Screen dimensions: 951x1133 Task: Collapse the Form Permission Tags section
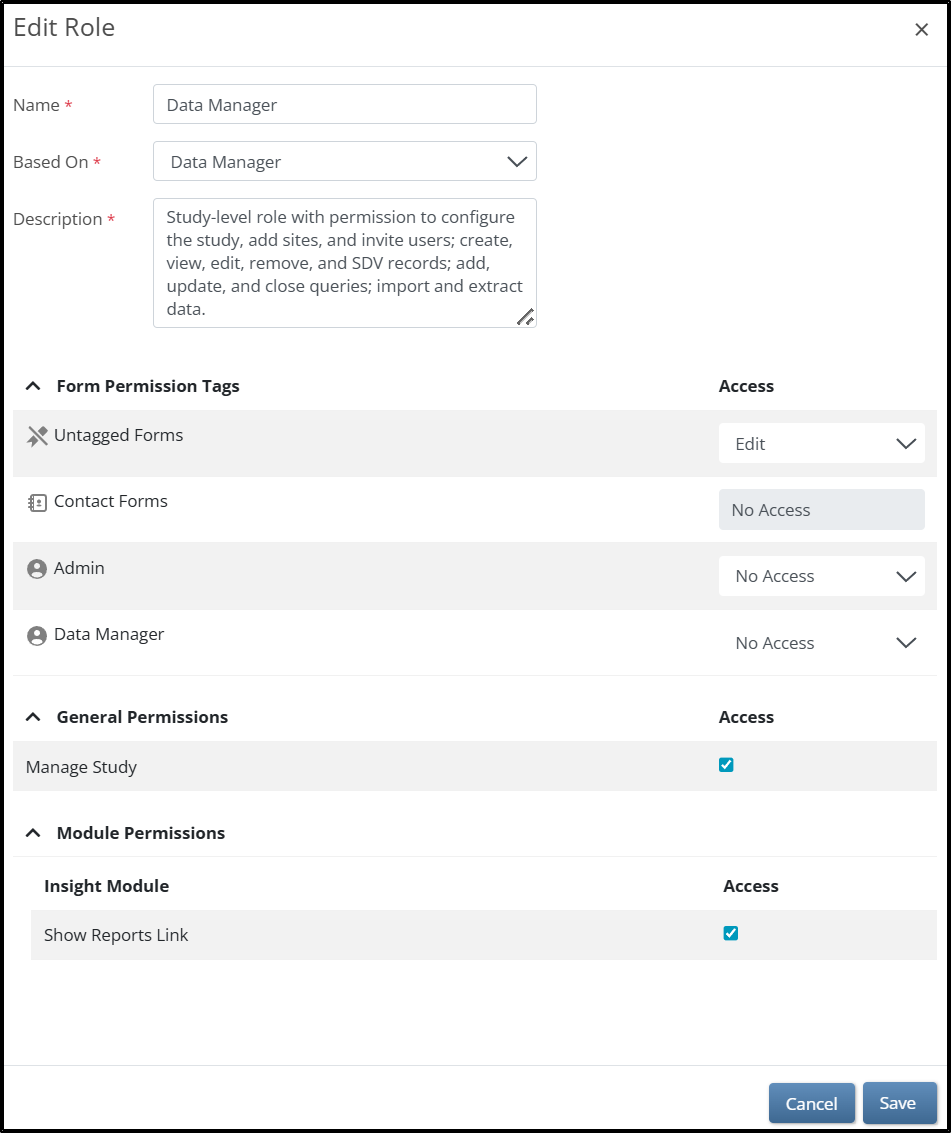(33, 386)
